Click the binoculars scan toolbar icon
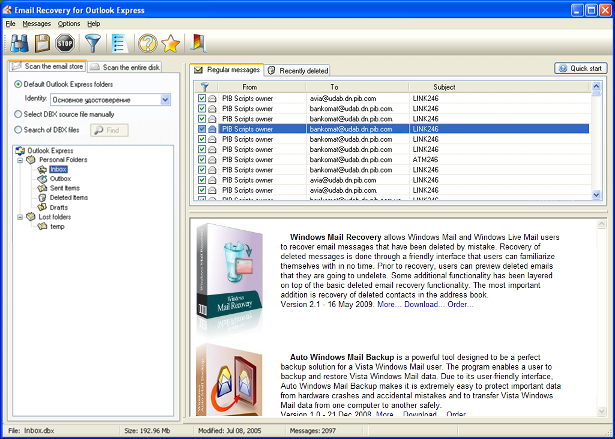The image size is (615, 439). (x=19, y=43)
